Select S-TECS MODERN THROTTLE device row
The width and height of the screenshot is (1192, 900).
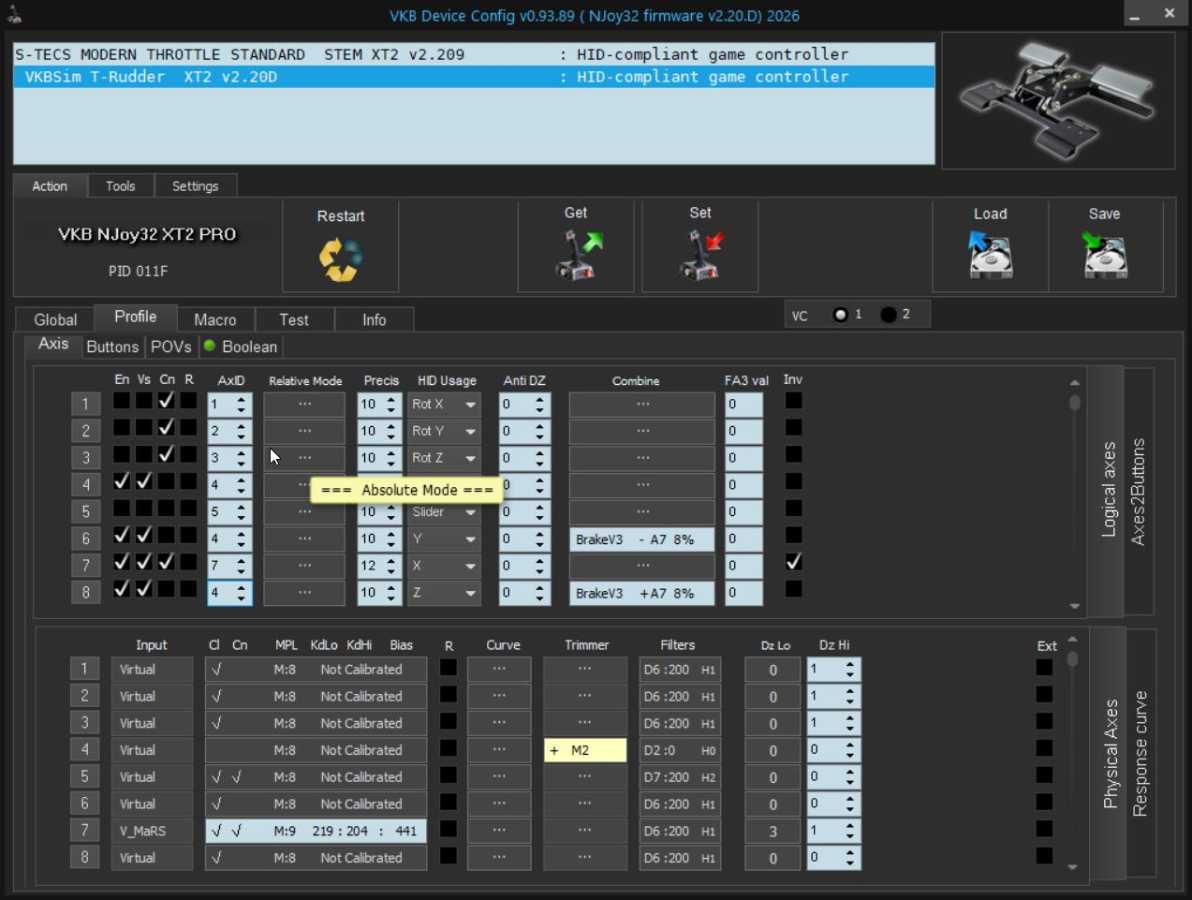(474, 55)
